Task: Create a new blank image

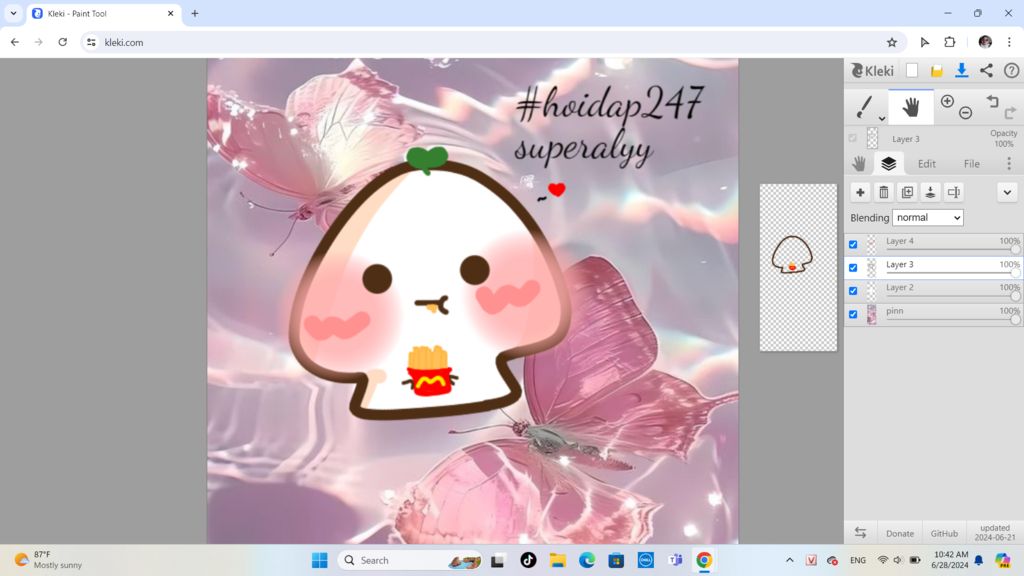Action: (912, 71)
